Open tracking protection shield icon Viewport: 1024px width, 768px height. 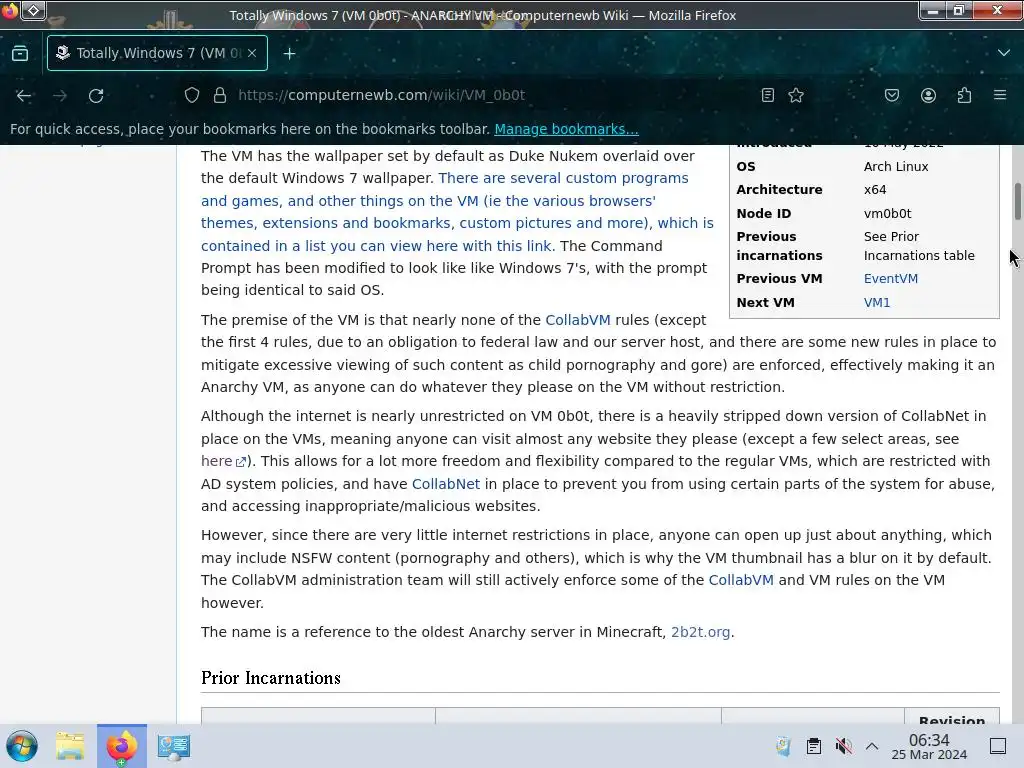tap(191, 95)
